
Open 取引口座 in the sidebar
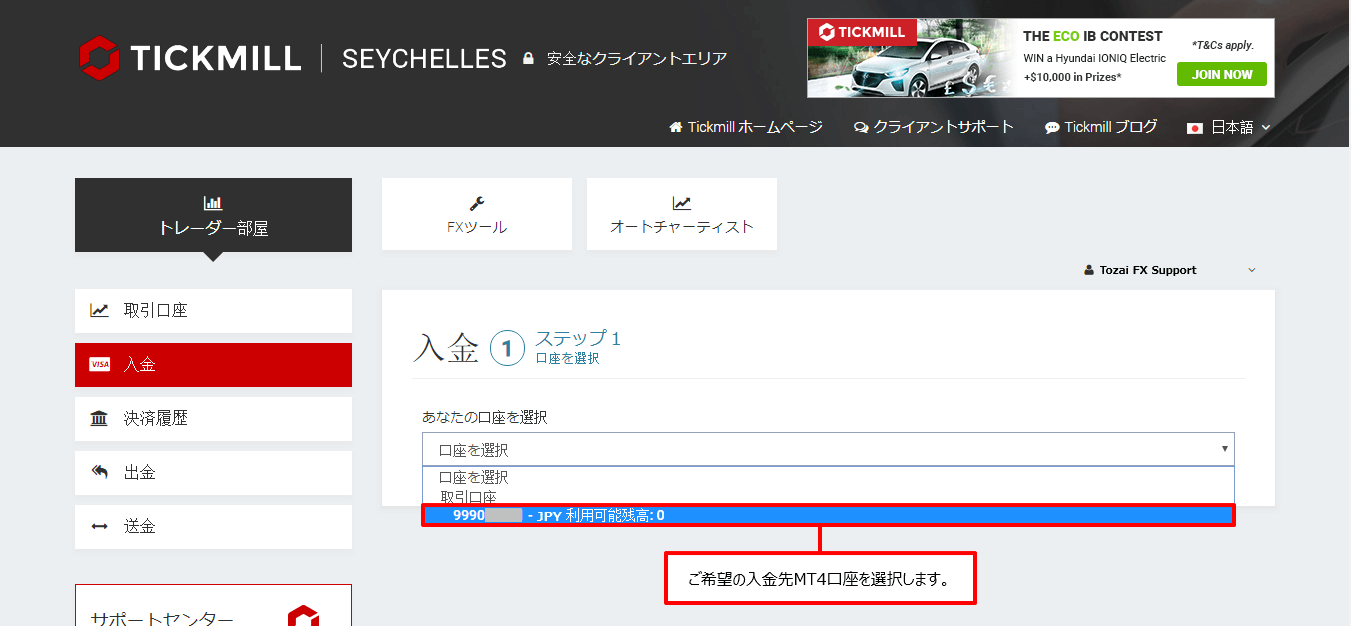click(x=213, y=311)
